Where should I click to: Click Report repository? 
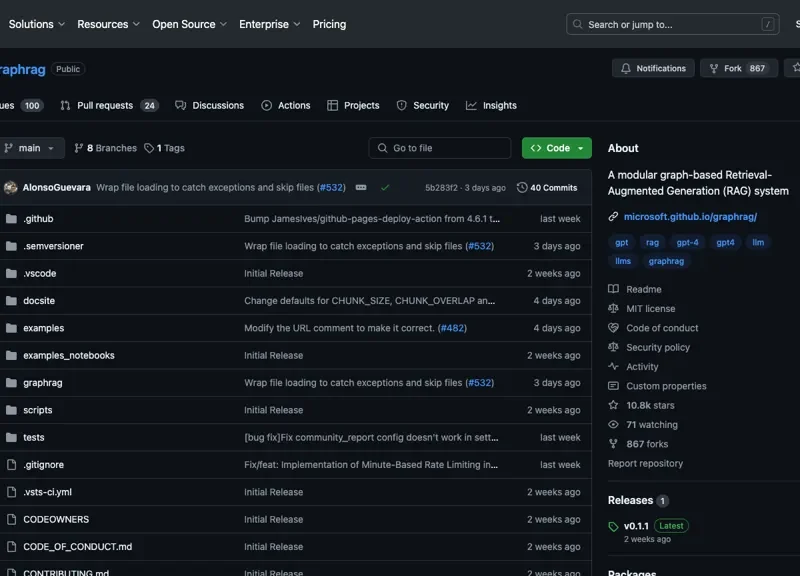click(645, 464)
